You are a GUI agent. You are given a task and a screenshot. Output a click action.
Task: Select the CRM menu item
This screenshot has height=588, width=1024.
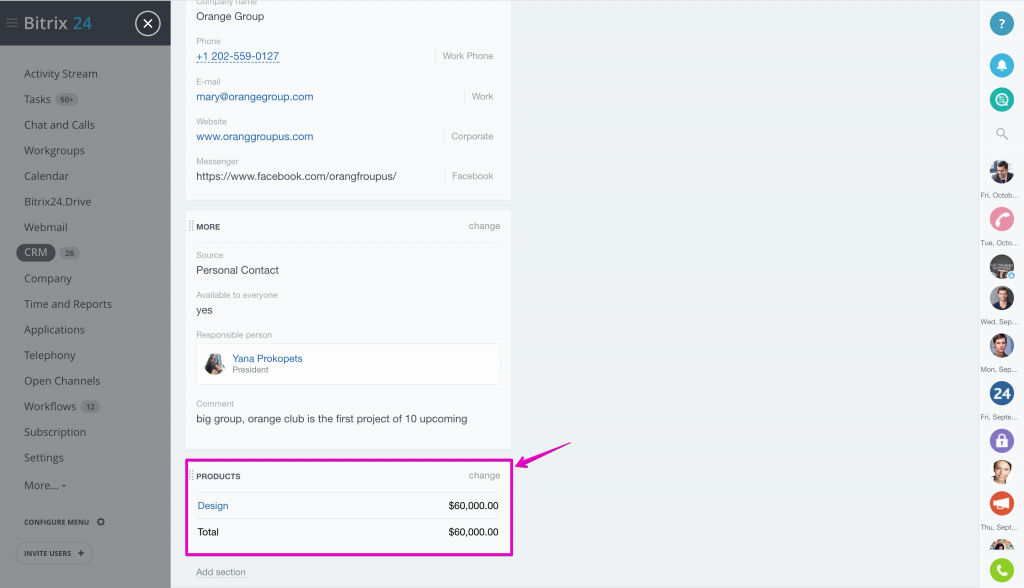(x=36, y=252)
